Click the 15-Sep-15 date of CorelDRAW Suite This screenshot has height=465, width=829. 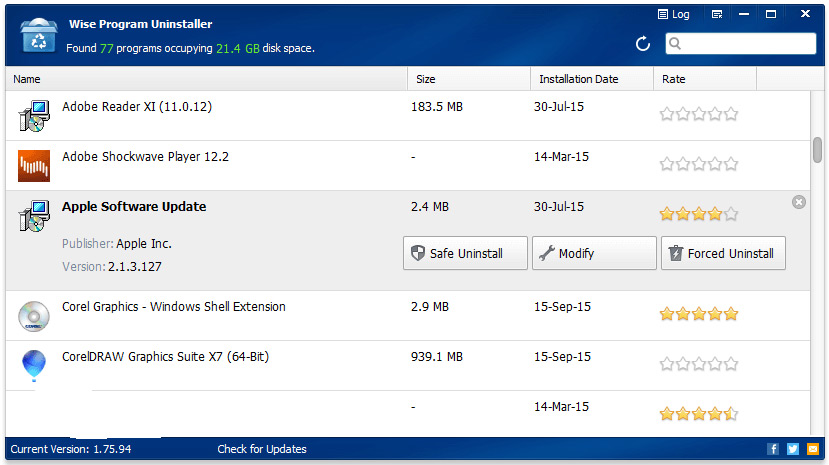pyautogui.click(x=562, y=357)
